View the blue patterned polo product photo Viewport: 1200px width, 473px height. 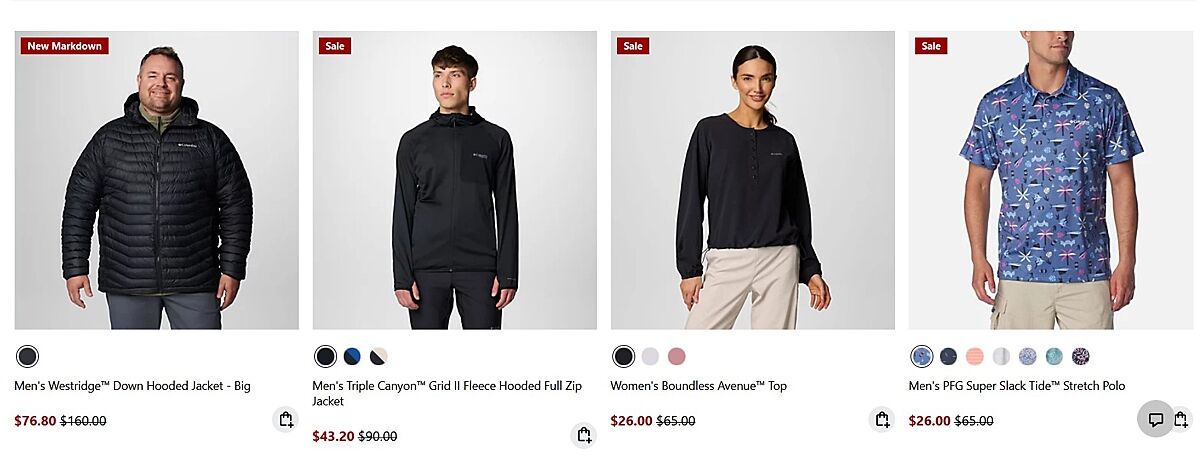point(1050,180)
